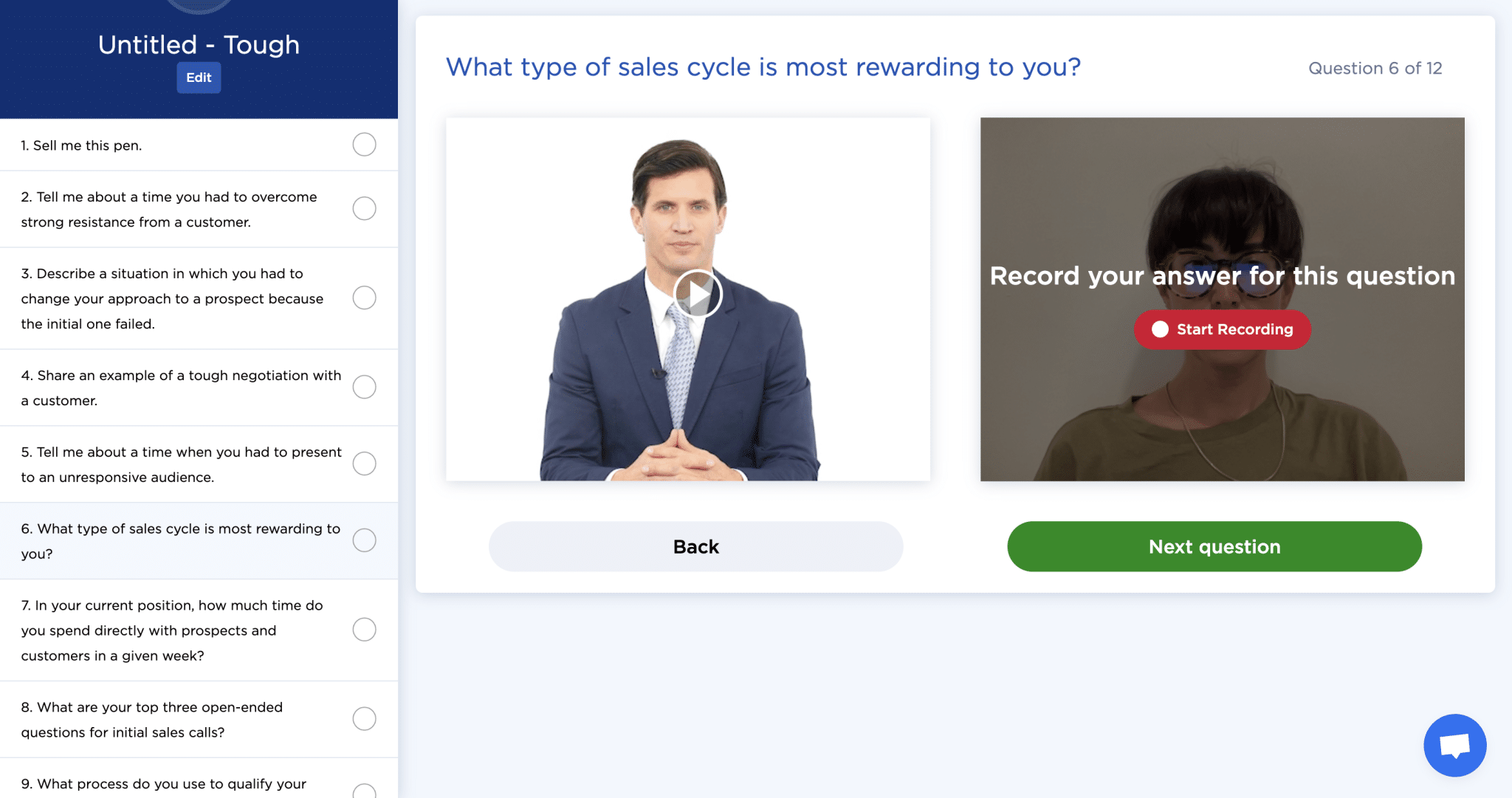Click the interview title 'Untitled - Tough'
Image resolution: width=1512 pixels, height=798 pixels.
click(198, 44)
